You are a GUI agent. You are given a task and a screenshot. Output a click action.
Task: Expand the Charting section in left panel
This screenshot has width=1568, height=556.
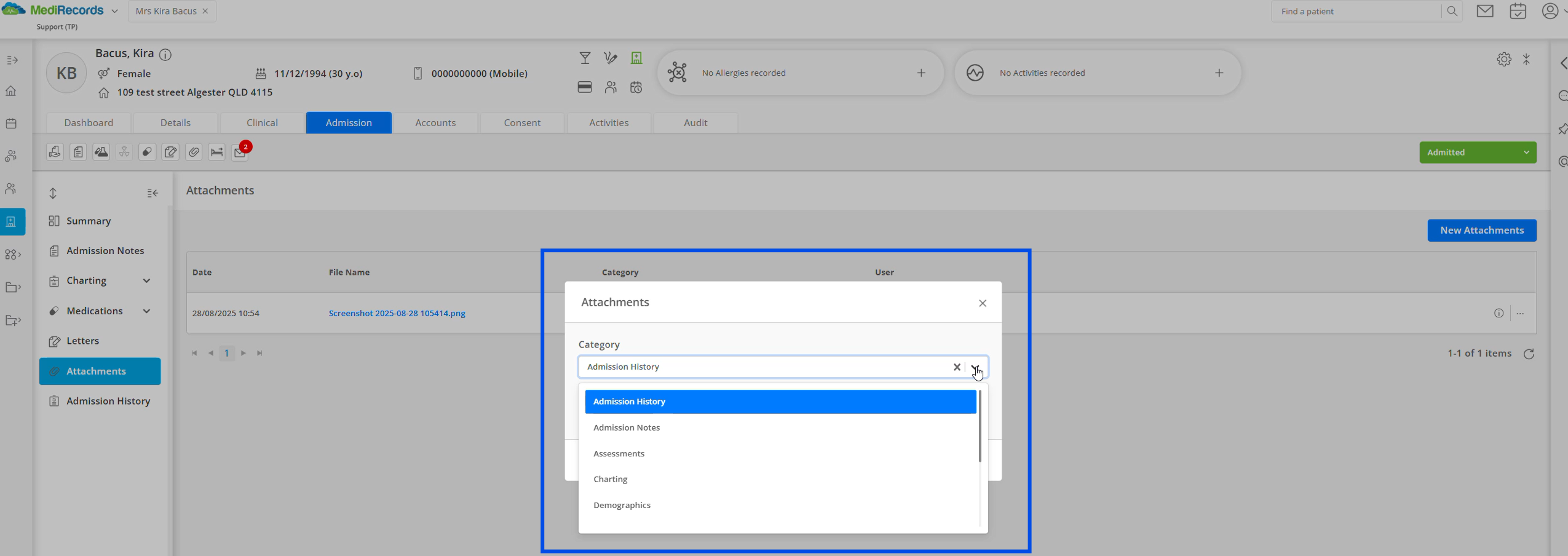(146, 280)
